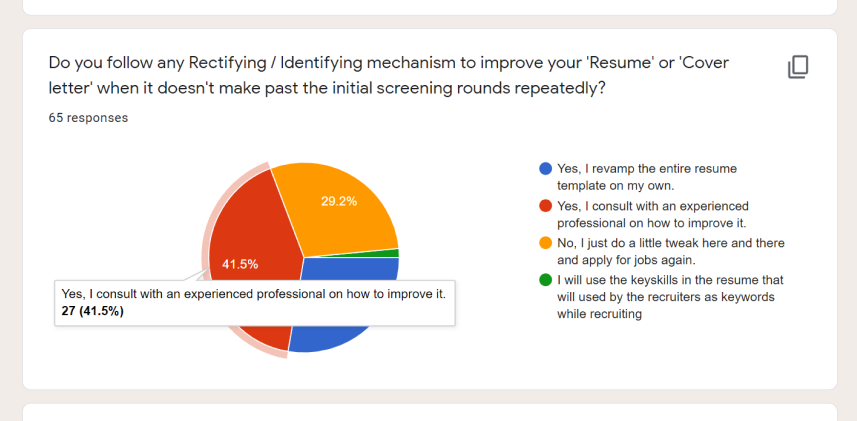Viewport: 857px width, 421px height.
Task: Click the legend line 'while recruiting'
Action: click(599, 314)
